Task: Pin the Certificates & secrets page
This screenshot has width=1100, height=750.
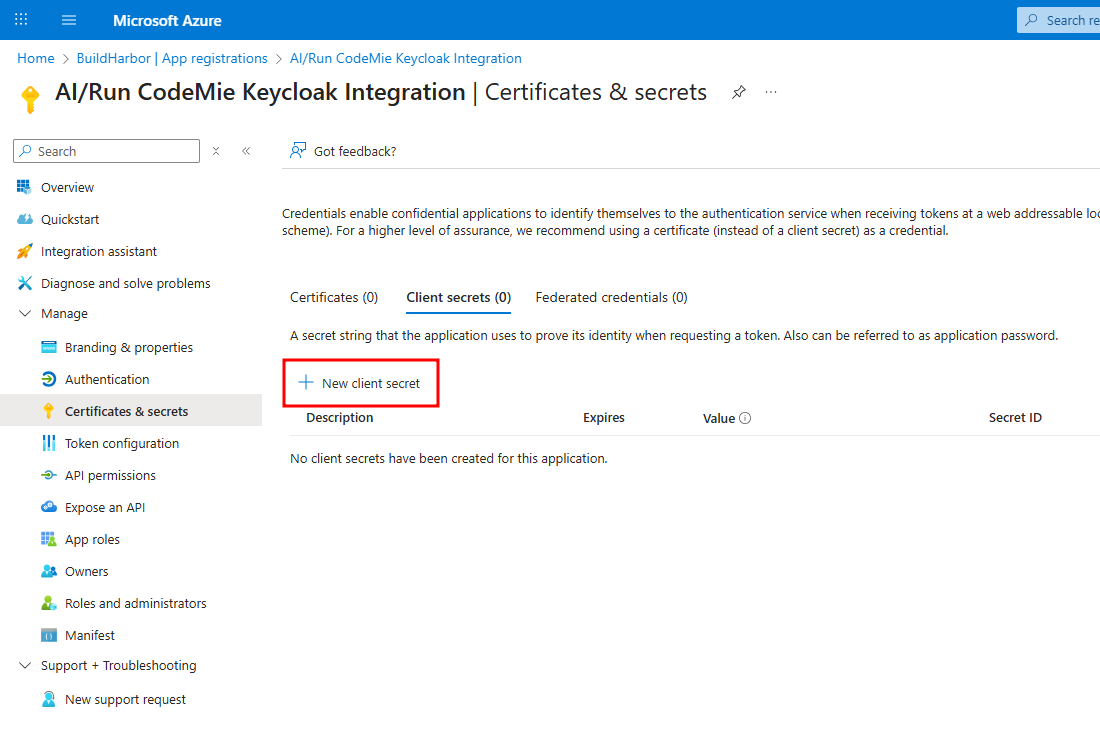Action: click(x=738, y=92)
